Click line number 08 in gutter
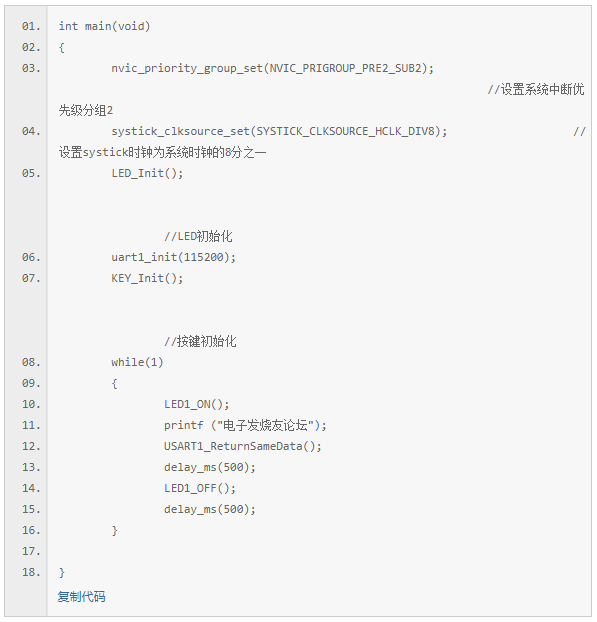This screenshot has width=597, height=622. (31, 363)
